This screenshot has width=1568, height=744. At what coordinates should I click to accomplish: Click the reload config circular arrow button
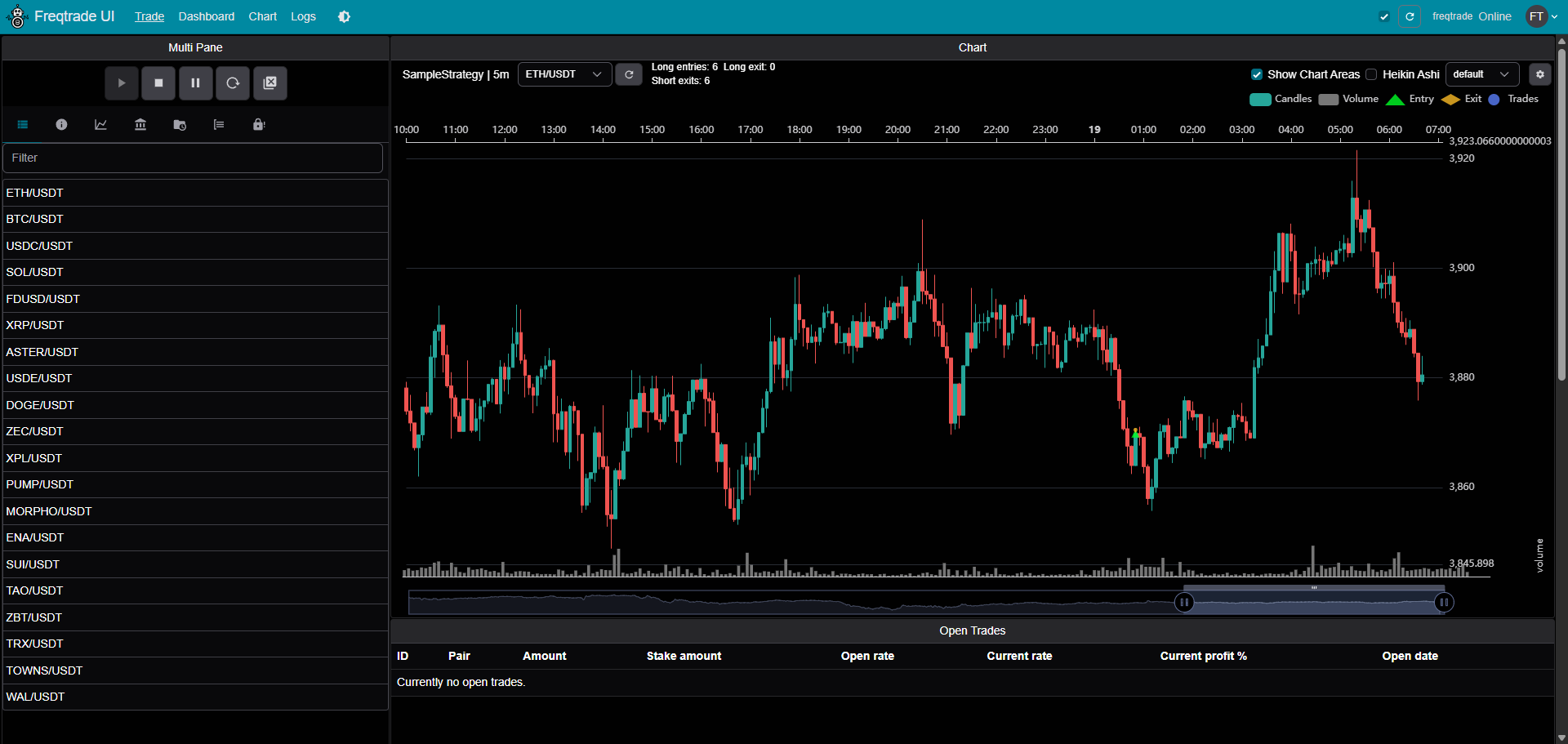tap(233, 83)
